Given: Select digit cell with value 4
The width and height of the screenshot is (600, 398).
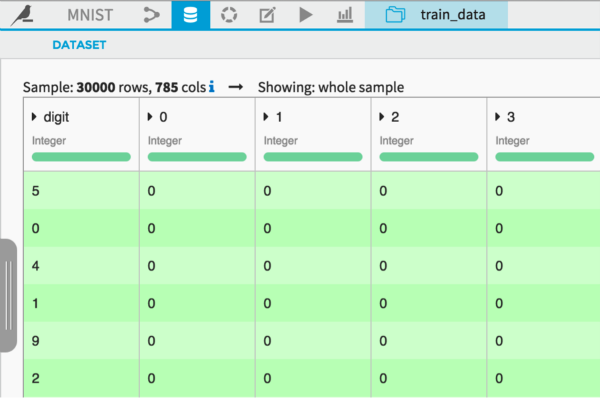Looking at the screenshot, I should pyautogui.click(x=82, y=266).
